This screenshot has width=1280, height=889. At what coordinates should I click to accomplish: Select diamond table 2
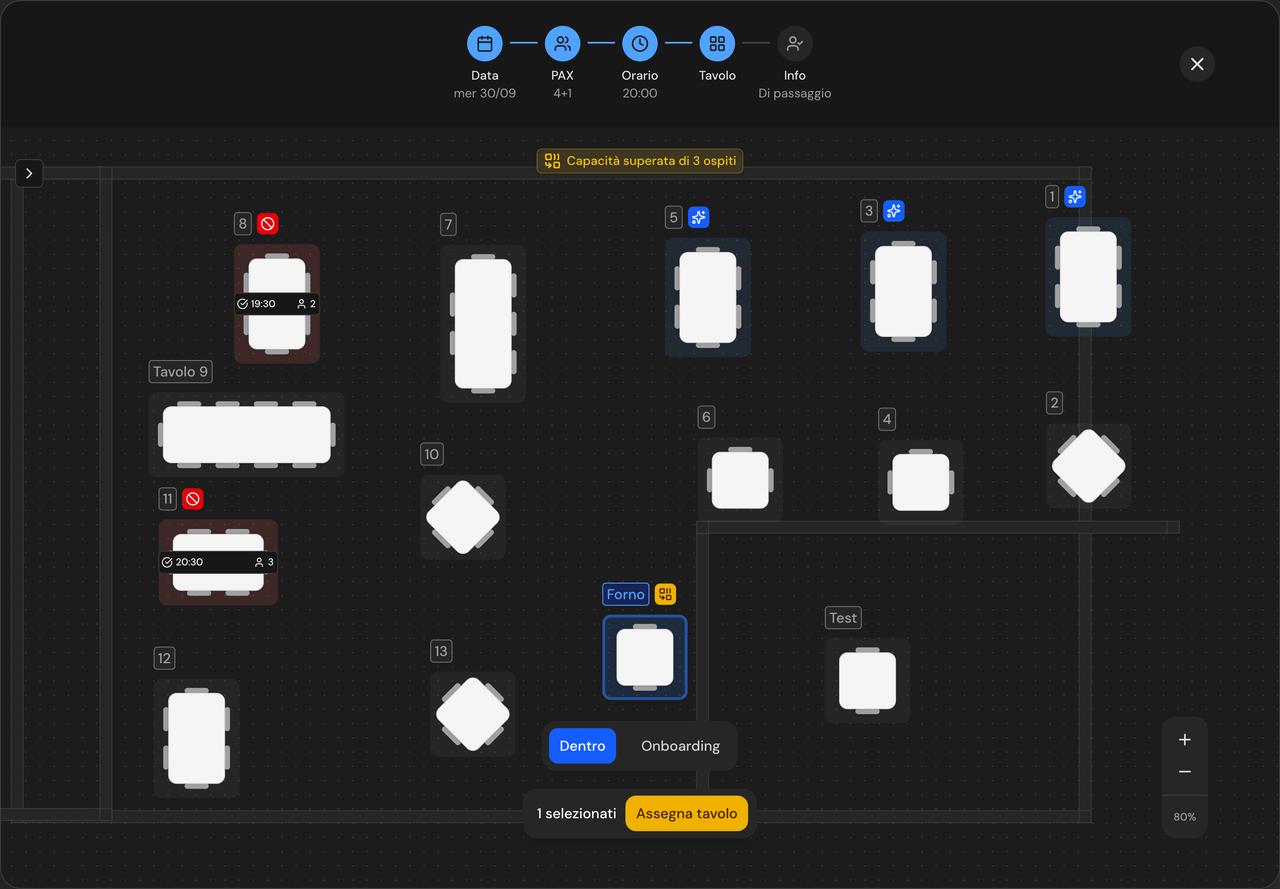[1089, 466]
